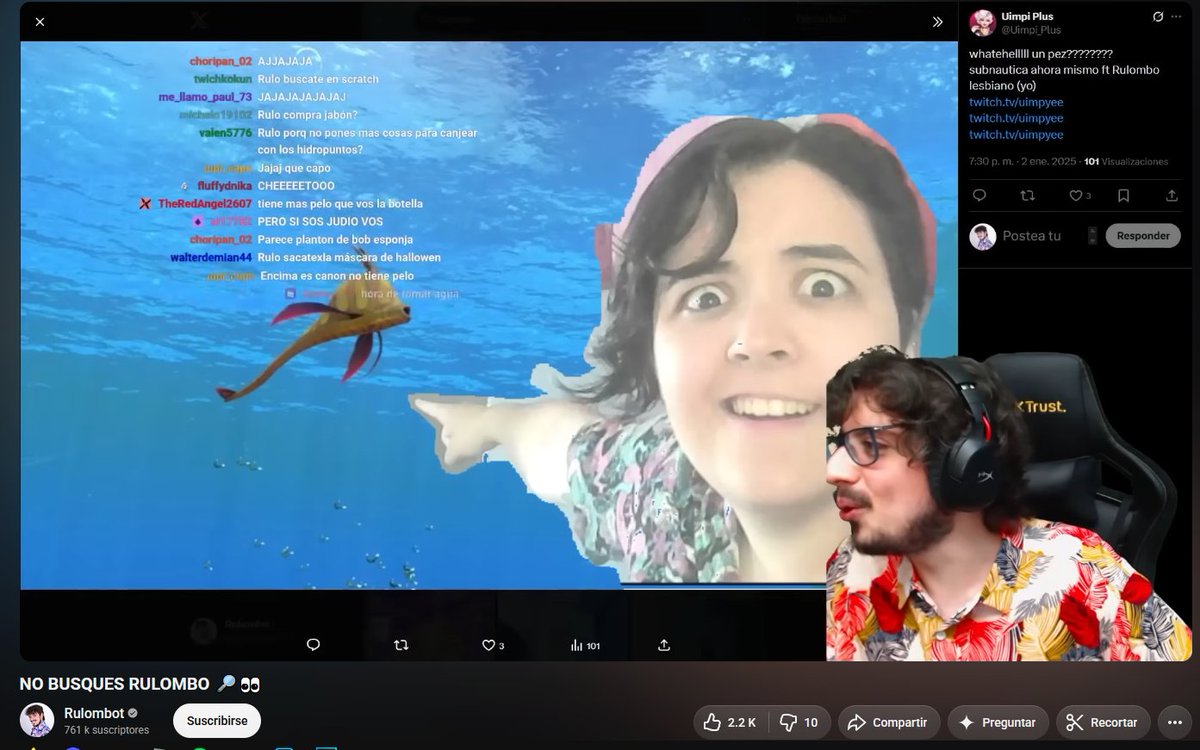Image resolution: width=1200 pixels, height=750 pixels.
Task: Click the repost icon below the media
Action: [402, 645]
